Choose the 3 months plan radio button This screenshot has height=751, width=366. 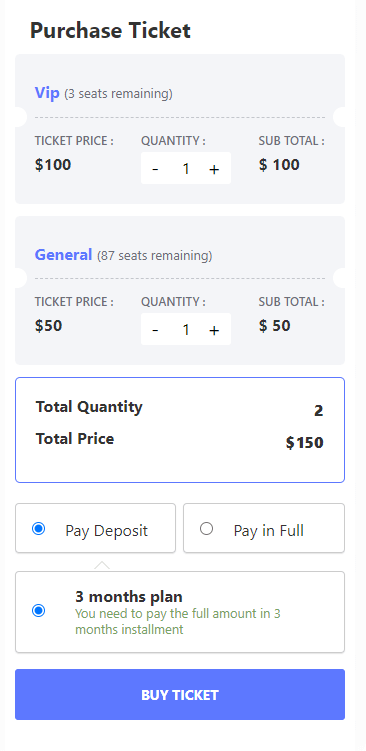tap(38, 611)
